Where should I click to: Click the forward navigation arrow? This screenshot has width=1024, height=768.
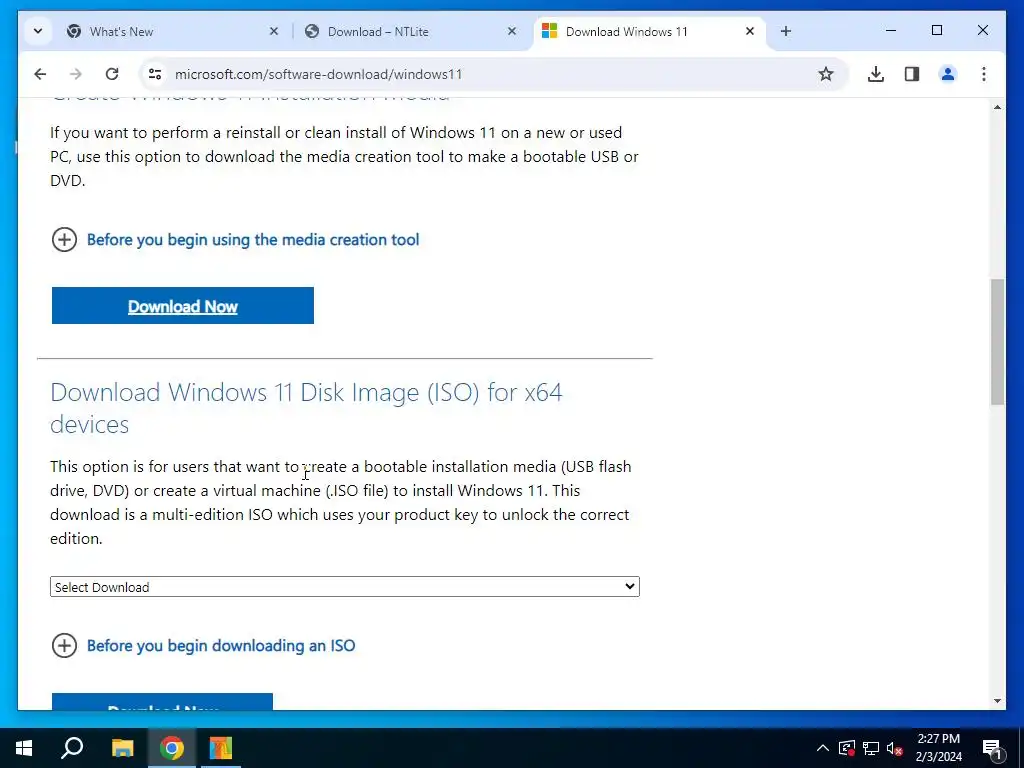tap(76, 74)
